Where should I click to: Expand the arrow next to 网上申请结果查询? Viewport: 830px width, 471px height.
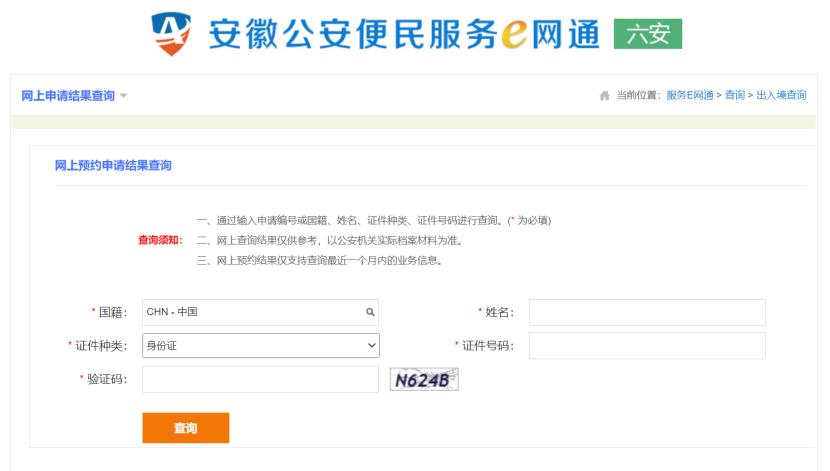(124, 96)
